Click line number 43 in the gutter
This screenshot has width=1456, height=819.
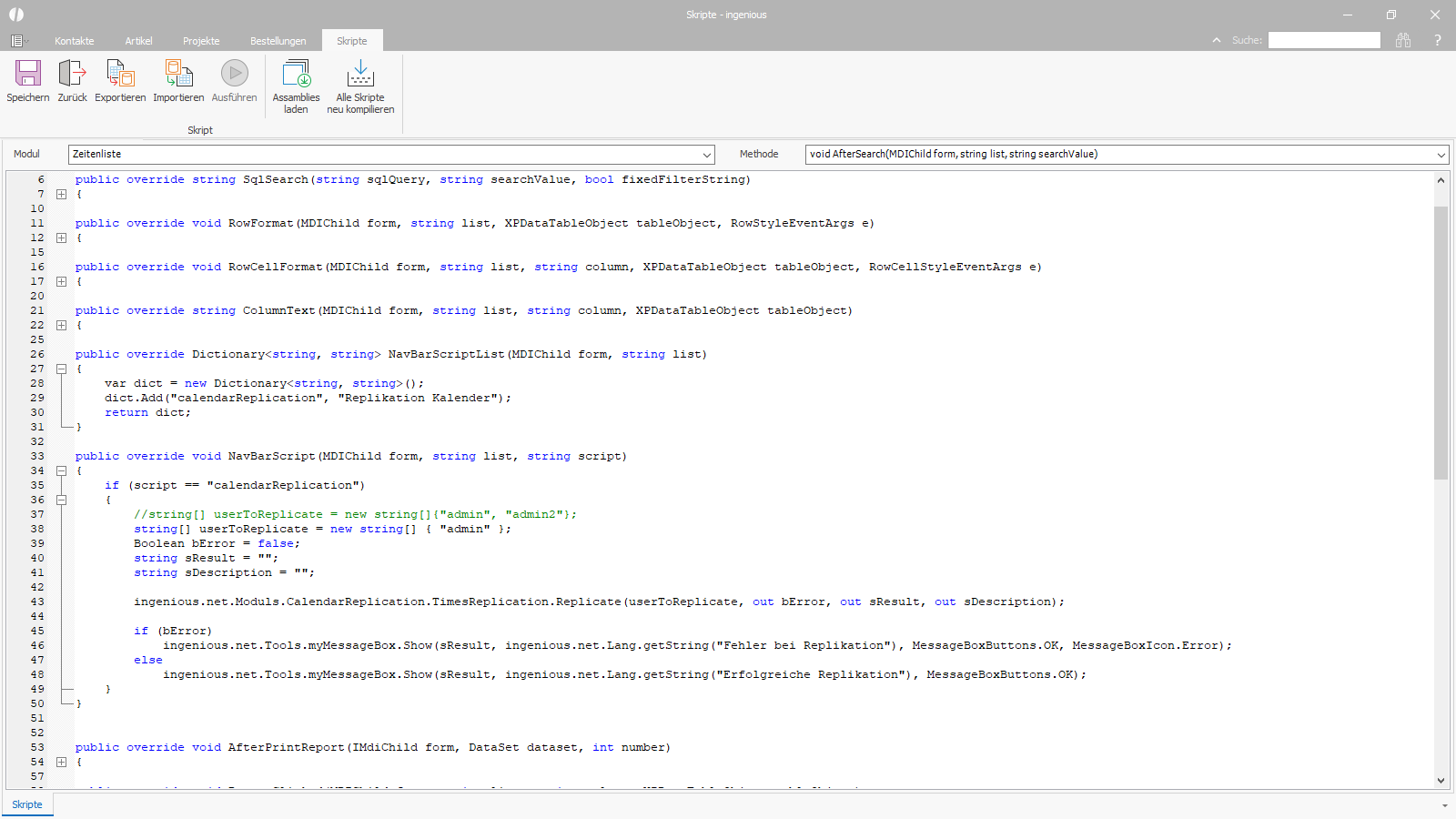37,602
